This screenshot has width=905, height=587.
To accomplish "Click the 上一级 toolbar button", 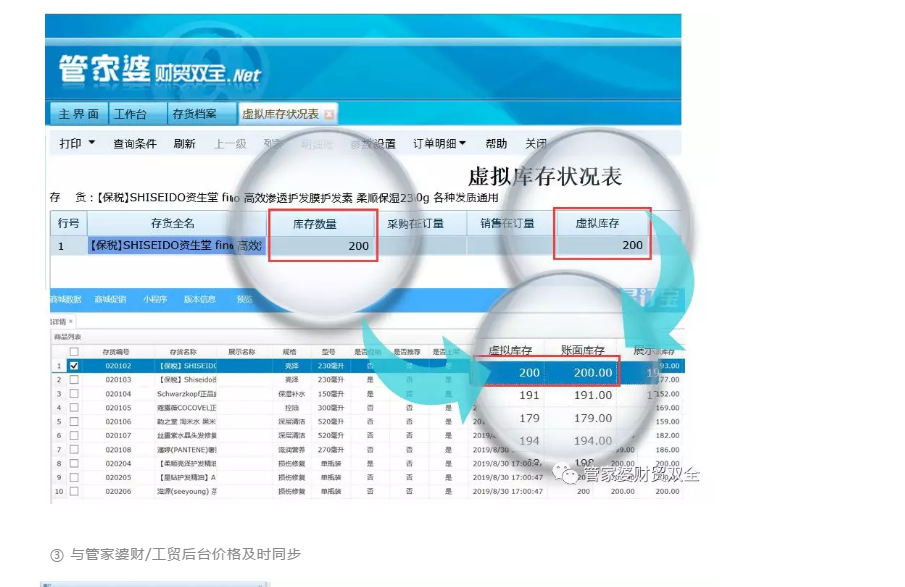I will point(230,144).
